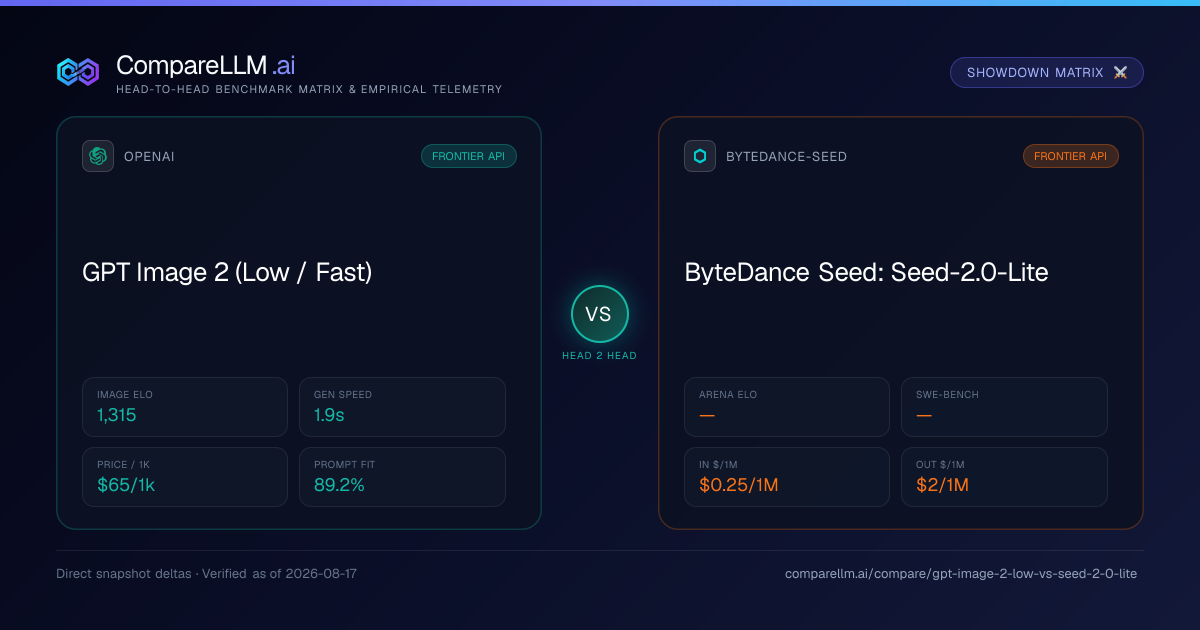Click the Arena ELO stat card
Screen dimensions: 1200x630
(787, 407)
